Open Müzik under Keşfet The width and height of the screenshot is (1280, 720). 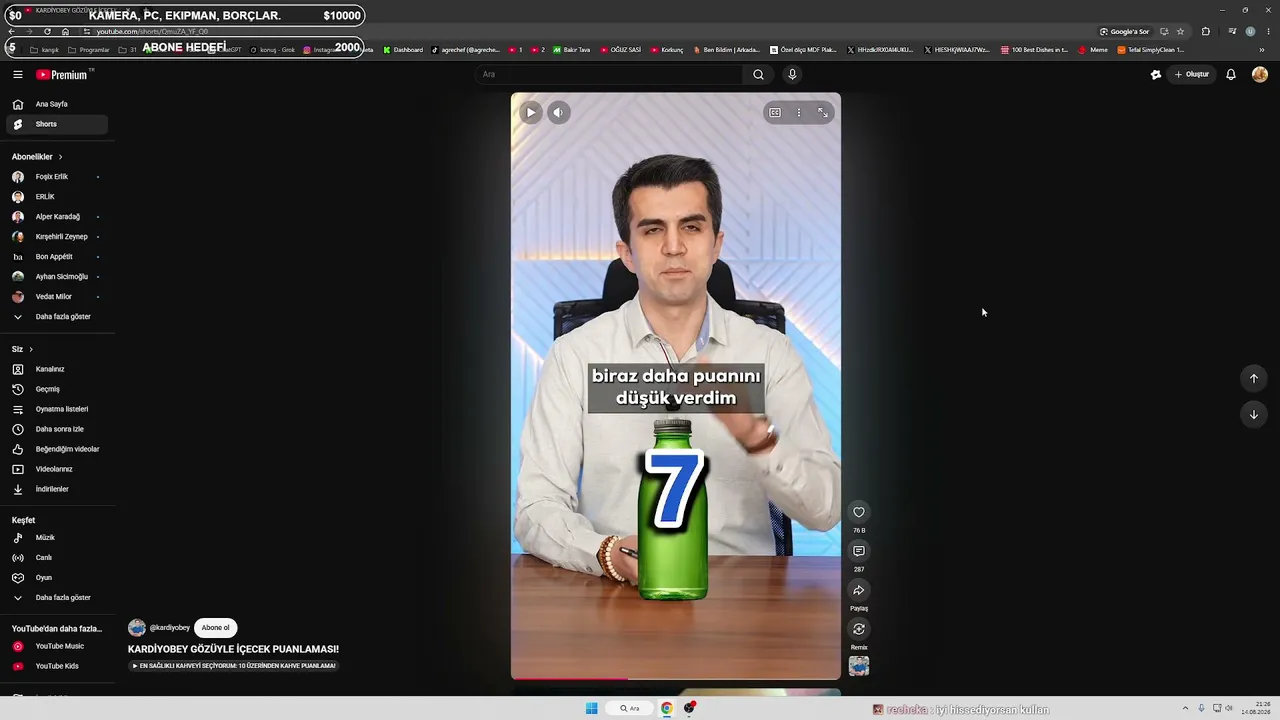click(x=57, y=538)
